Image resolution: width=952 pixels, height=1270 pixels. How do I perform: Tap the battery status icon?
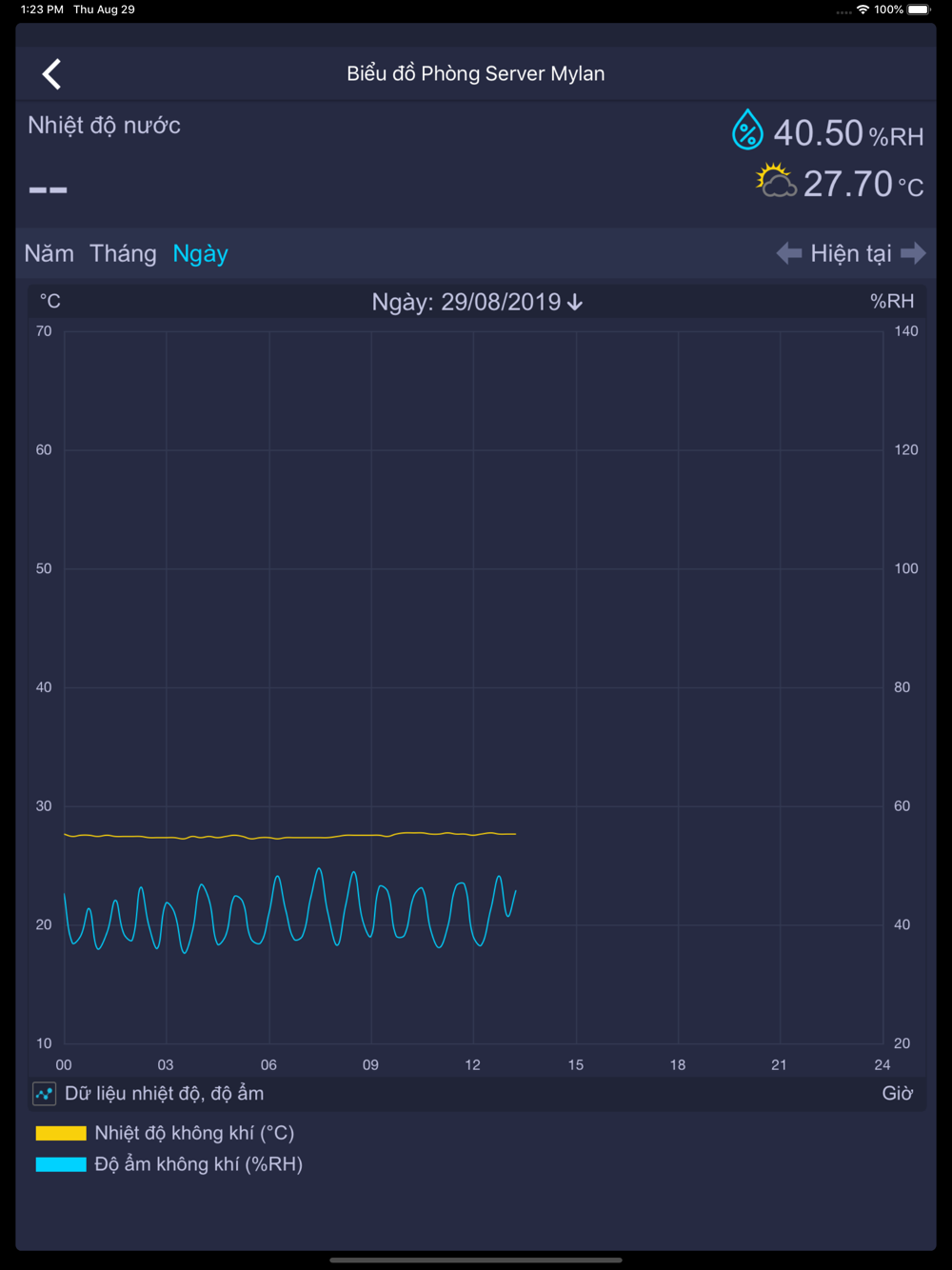pos(920,10)
